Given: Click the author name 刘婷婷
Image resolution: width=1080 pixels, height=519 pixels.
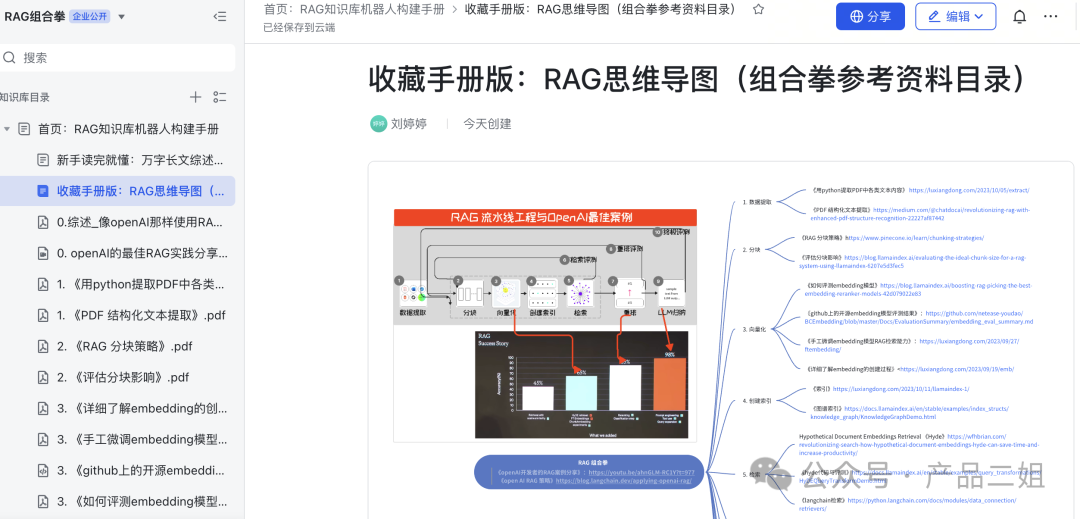Looking at the screenshot, I should [408, 124].
